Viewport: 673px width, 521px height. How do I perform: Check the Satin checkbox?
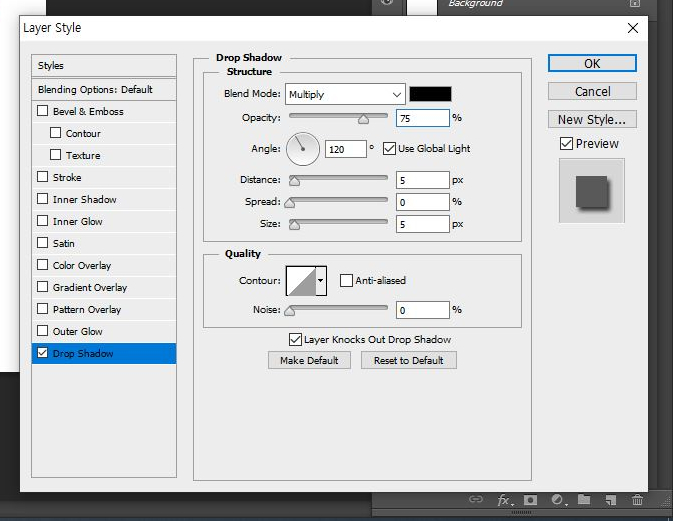(42, 242)
